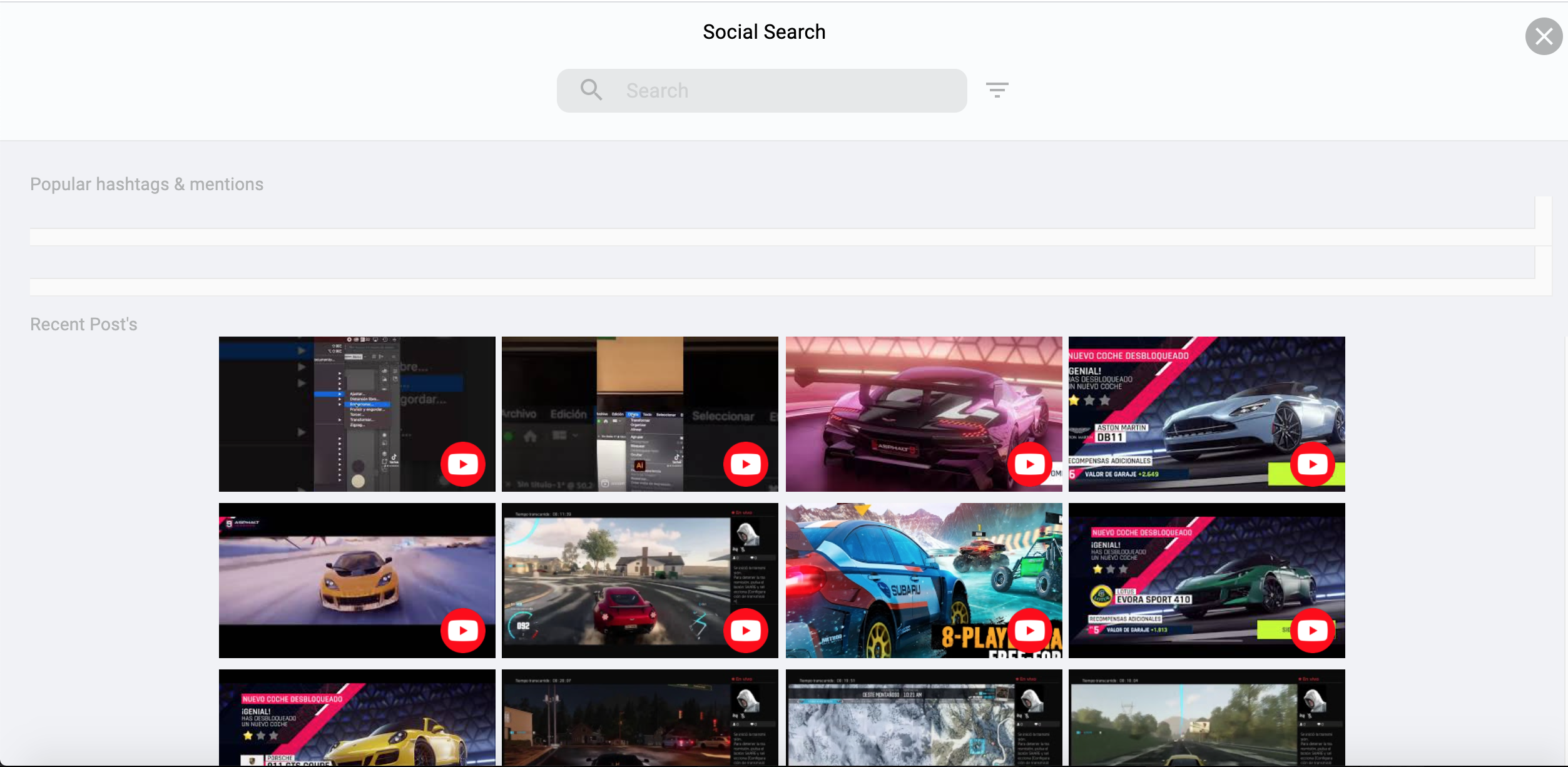Open the Lotus Evora Sport 410 thumbnail

tap(1207, 581)
